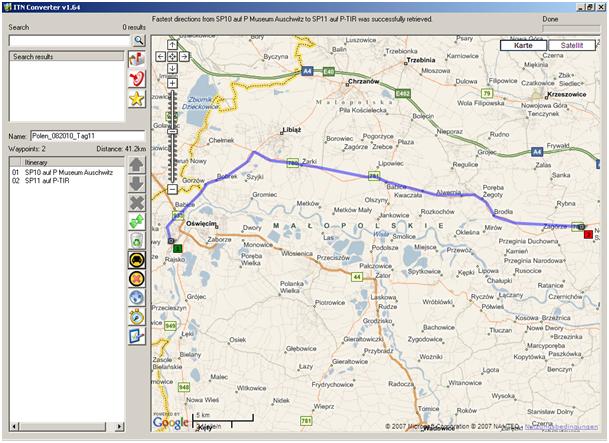
Task: Click the Zator town label on map
Action: point(383,276)
